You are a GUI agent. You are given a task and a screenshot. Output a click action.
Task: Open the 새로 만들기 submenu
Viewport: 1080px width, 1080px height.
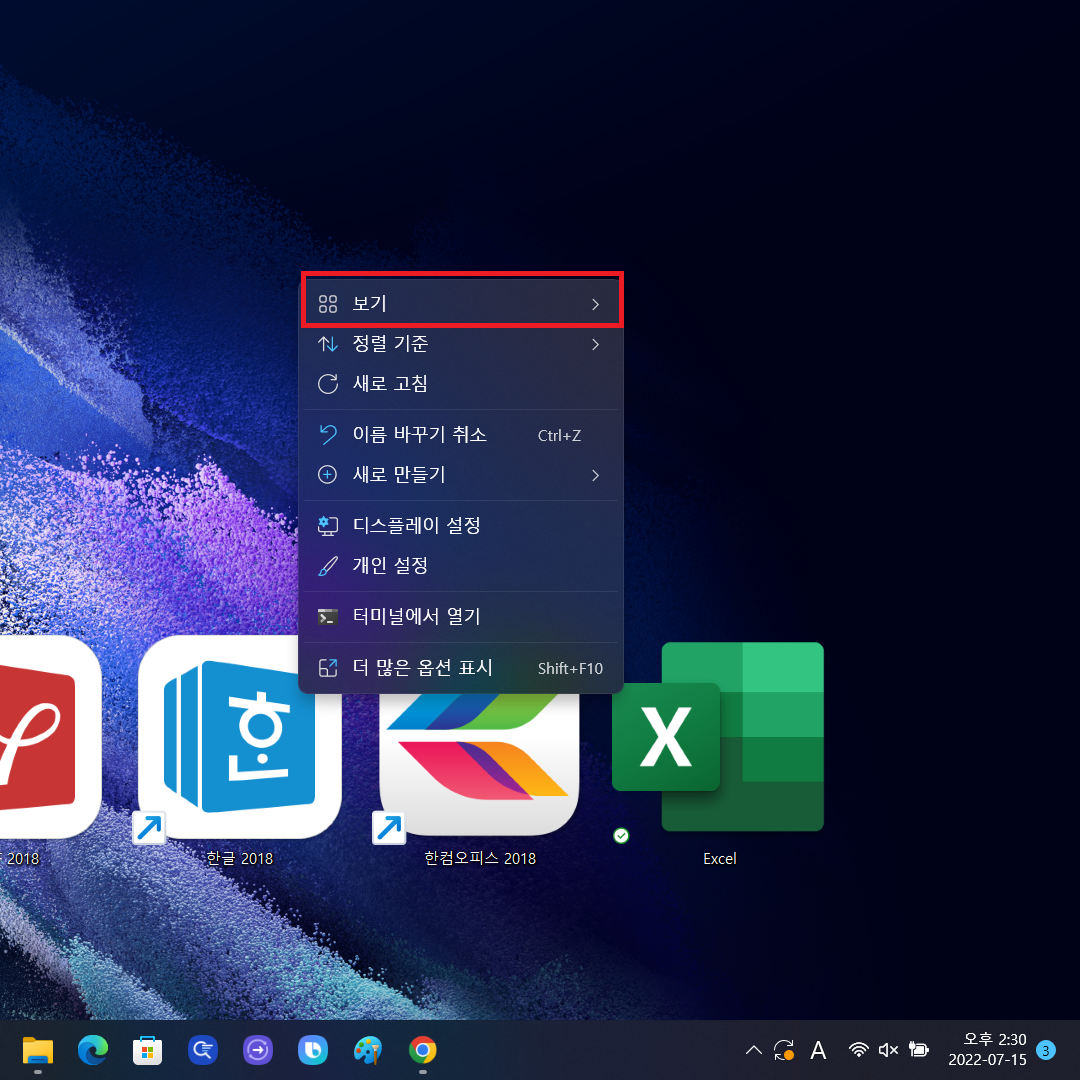[461, 475]
